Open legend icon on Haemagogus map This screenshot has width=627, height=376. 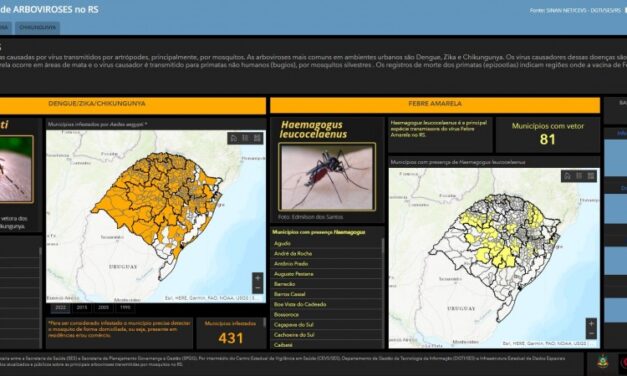[x=579, y=176]
